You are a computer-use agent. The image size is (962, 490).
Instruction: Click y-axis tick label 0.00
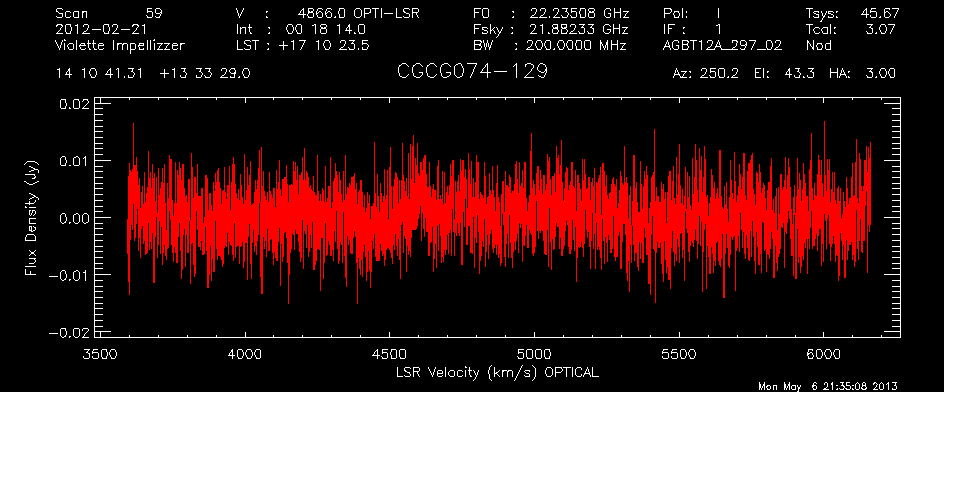click(x=74, y=218)
